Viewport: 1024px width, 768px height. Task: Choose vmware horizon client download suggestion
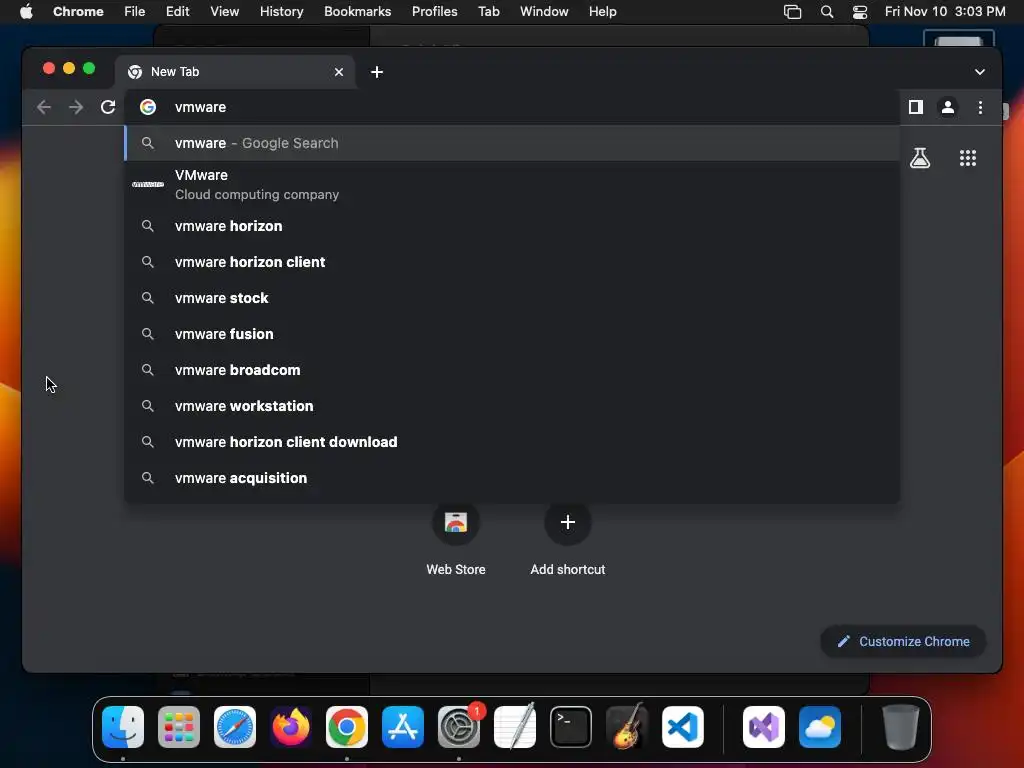pyautogui.click(x=513, y=442)
